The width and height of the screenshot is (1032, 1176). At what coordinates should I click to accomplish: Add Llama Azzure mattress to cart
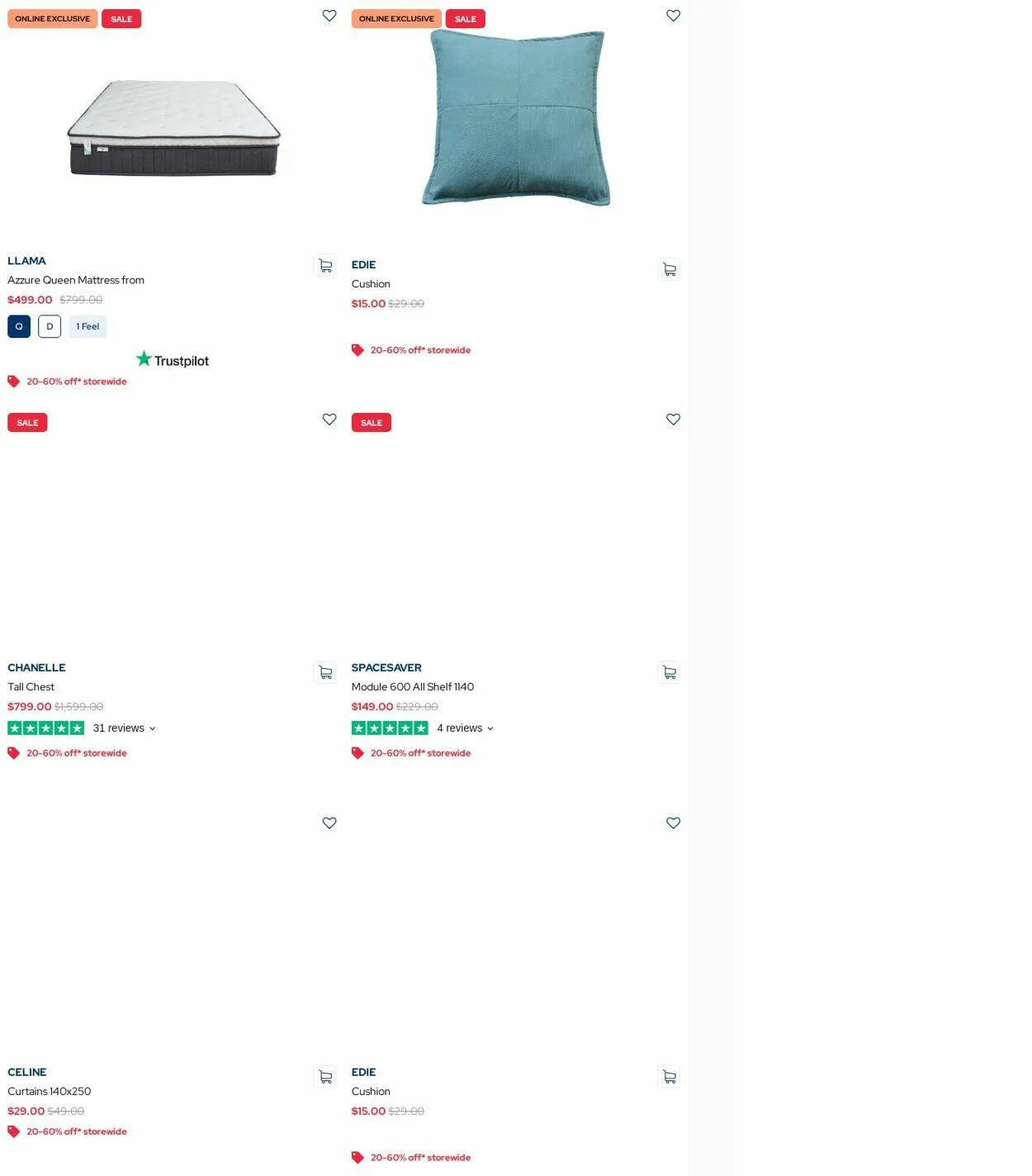coord(325,266)
